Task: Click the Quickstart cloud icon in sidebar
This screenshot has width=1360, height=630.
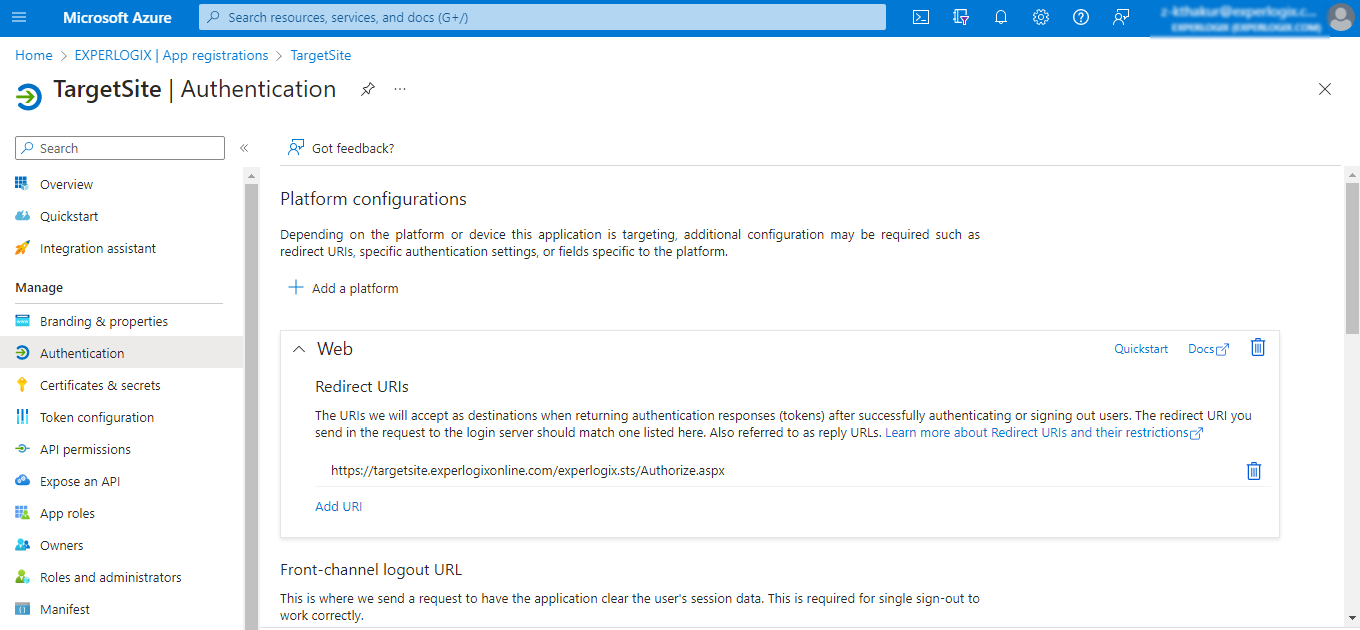Action: (22, 216)
